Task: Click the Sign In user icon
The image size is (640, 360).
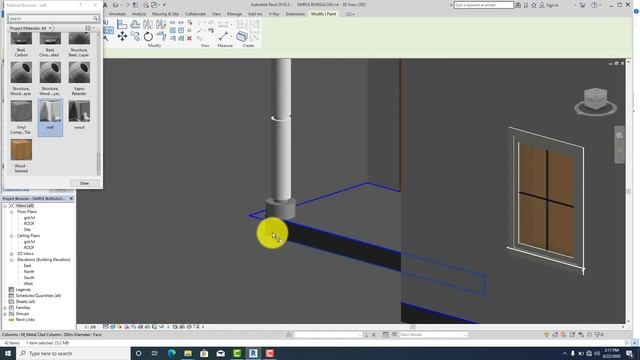Action: coord(542,5)
